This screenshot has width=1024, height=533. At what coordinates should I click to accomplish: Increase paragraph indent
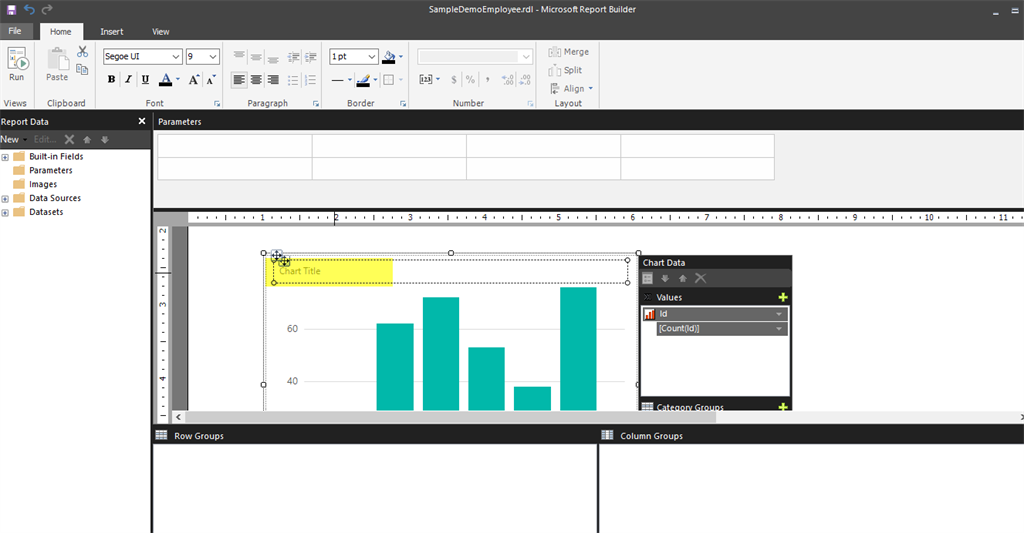pyautogui.click(x=311, y=57)
